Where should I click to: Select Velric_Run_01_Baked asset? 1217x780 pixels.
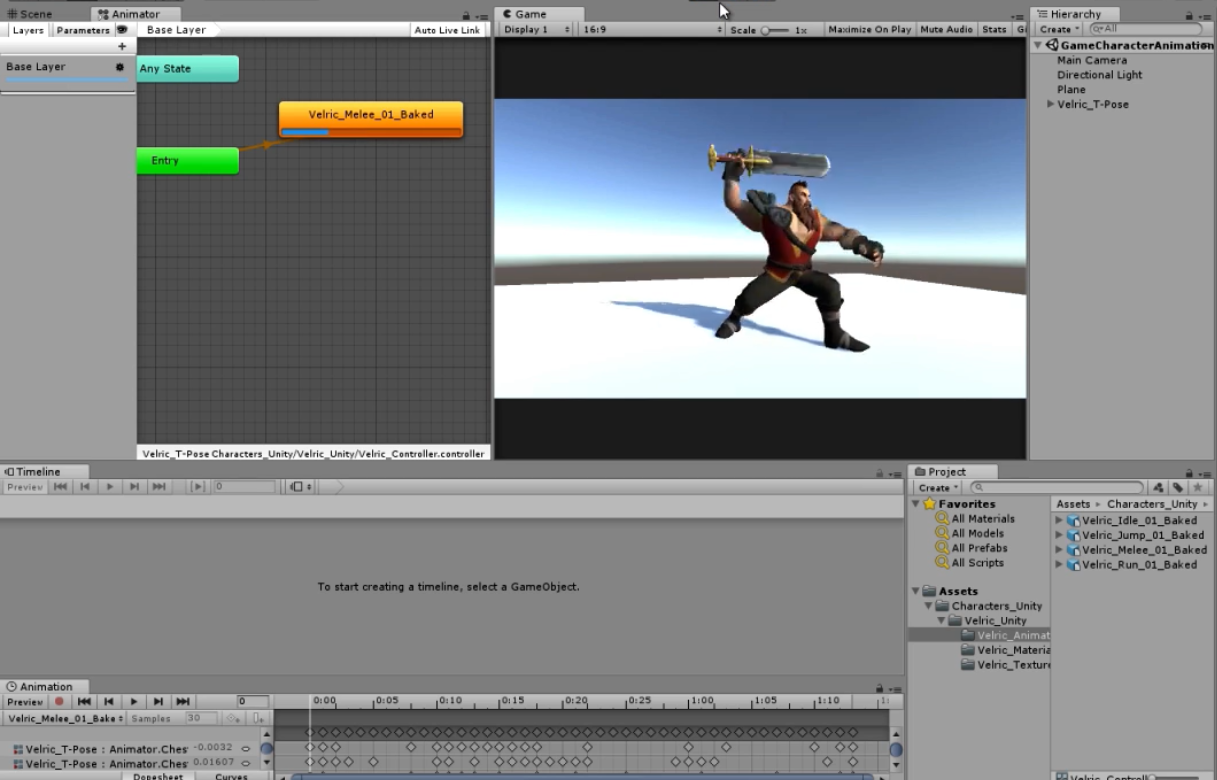(1131, 564)
